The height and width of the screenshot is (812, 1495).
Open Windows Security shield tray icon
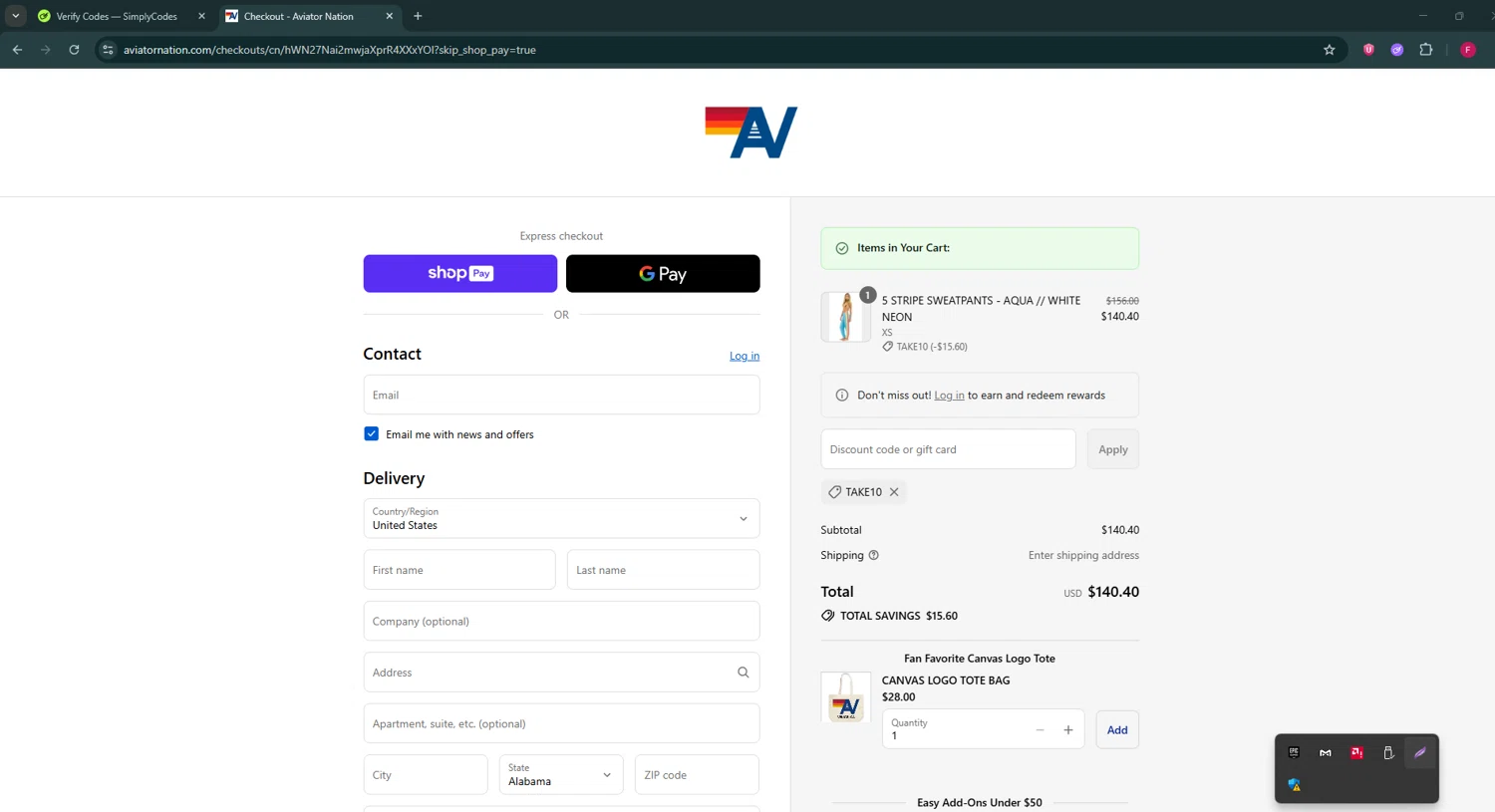click(x=1294, y=785)
